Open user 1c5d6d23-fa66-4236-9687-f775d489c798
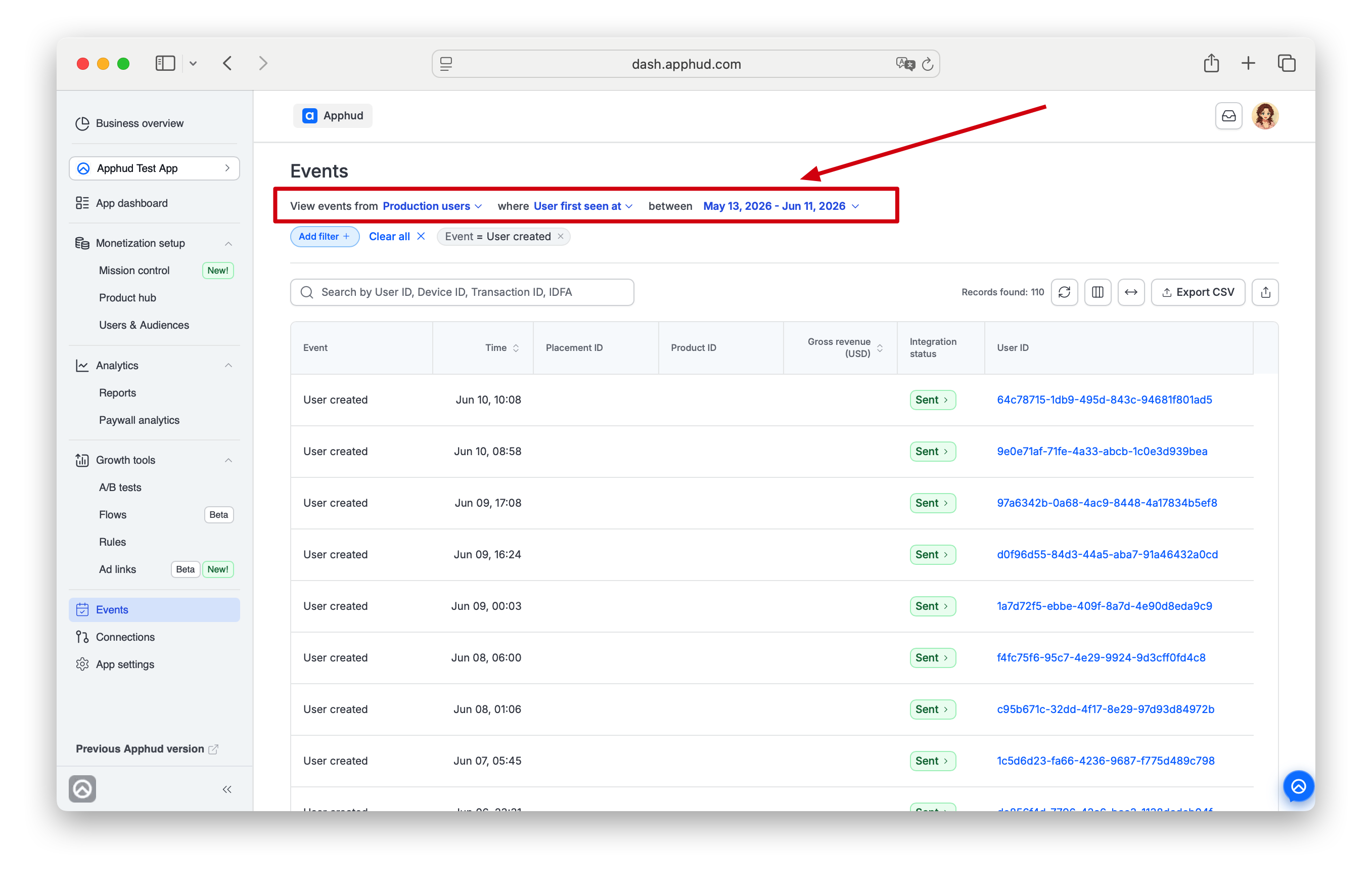This screenshot has width=1372, height=887. pos(1105,760)
